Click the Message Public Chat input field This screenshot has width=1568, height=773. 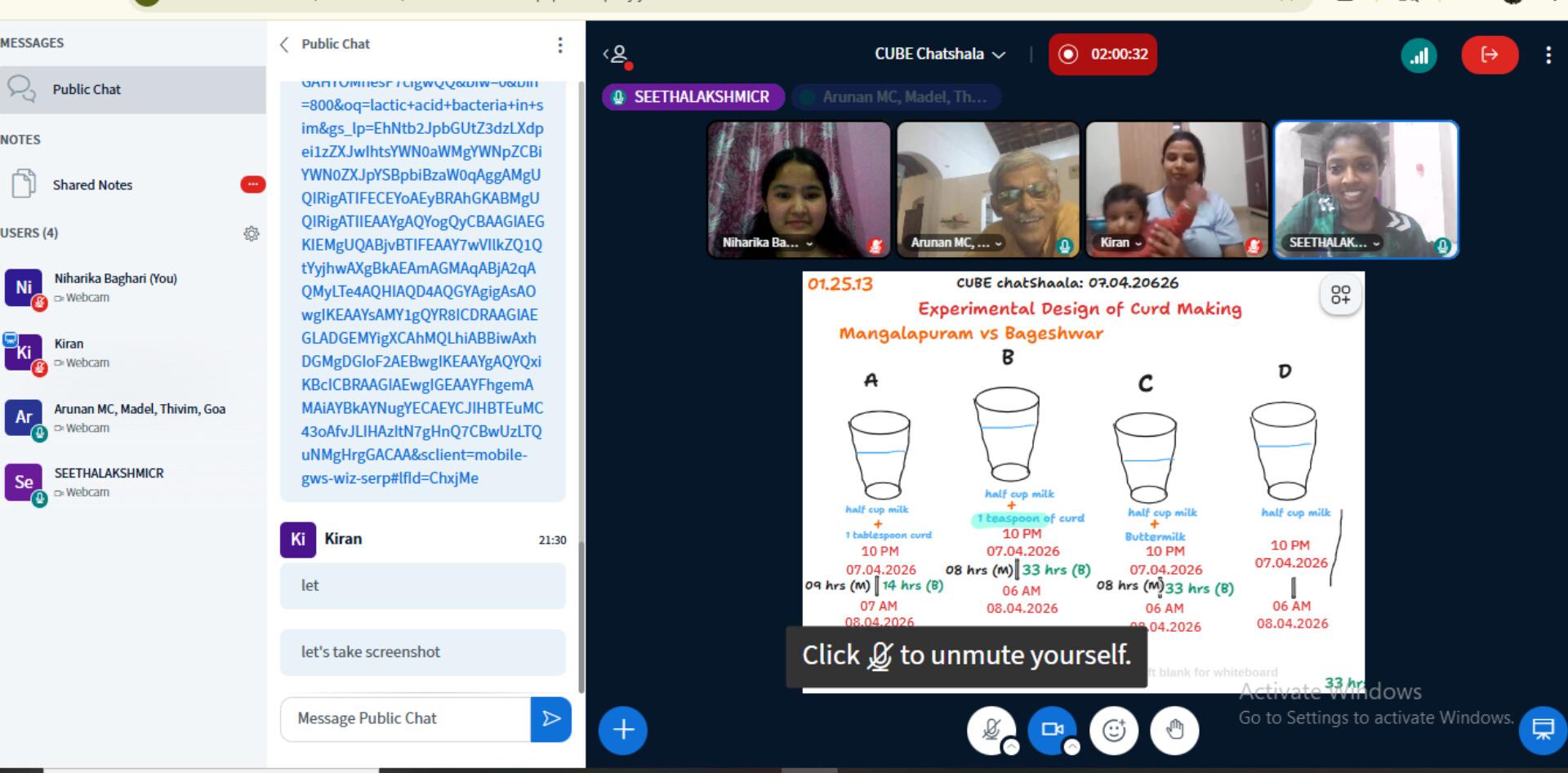click(x=405, y=719)
